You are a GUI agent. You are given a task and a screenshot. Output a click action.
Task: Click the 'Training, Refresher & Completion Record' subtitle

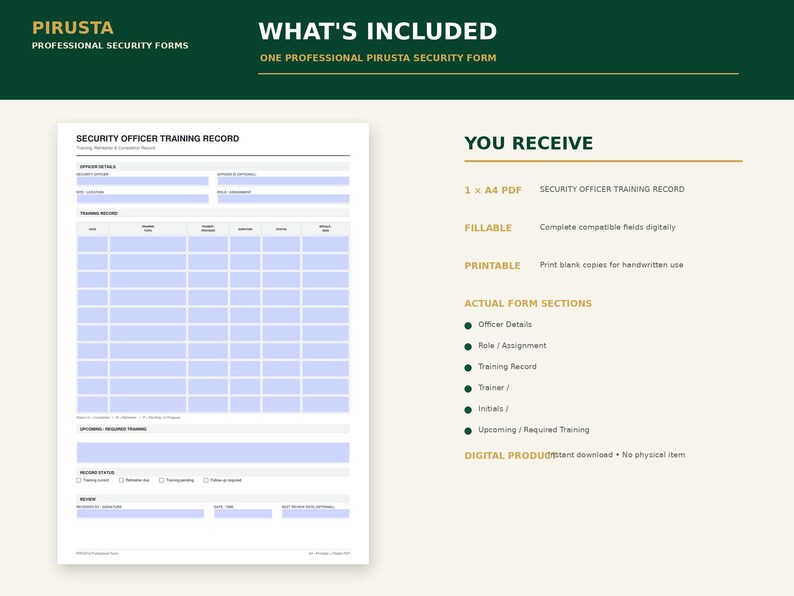(x=115, y=148)
